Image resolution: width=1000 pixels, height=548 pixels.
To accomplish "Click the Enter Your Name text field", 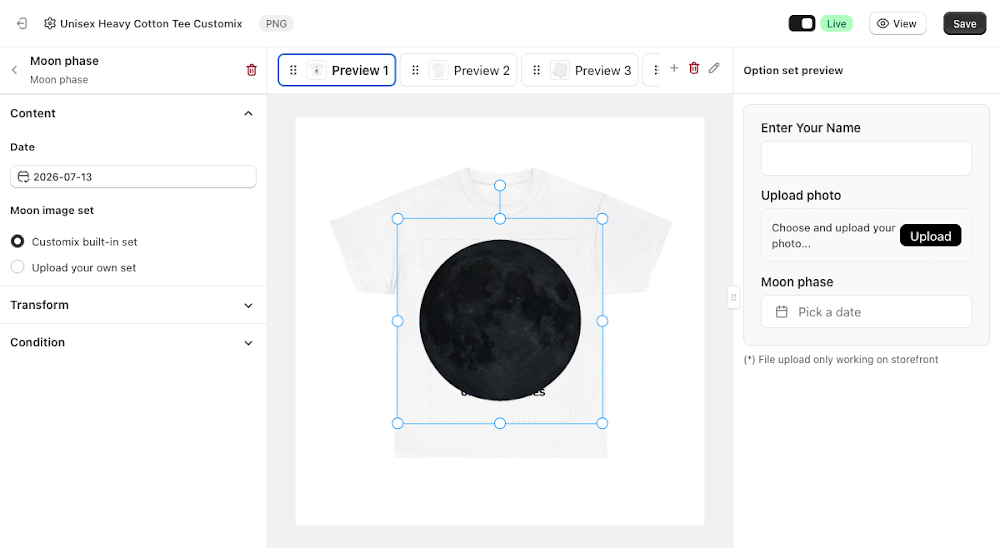I will [866, 158].
